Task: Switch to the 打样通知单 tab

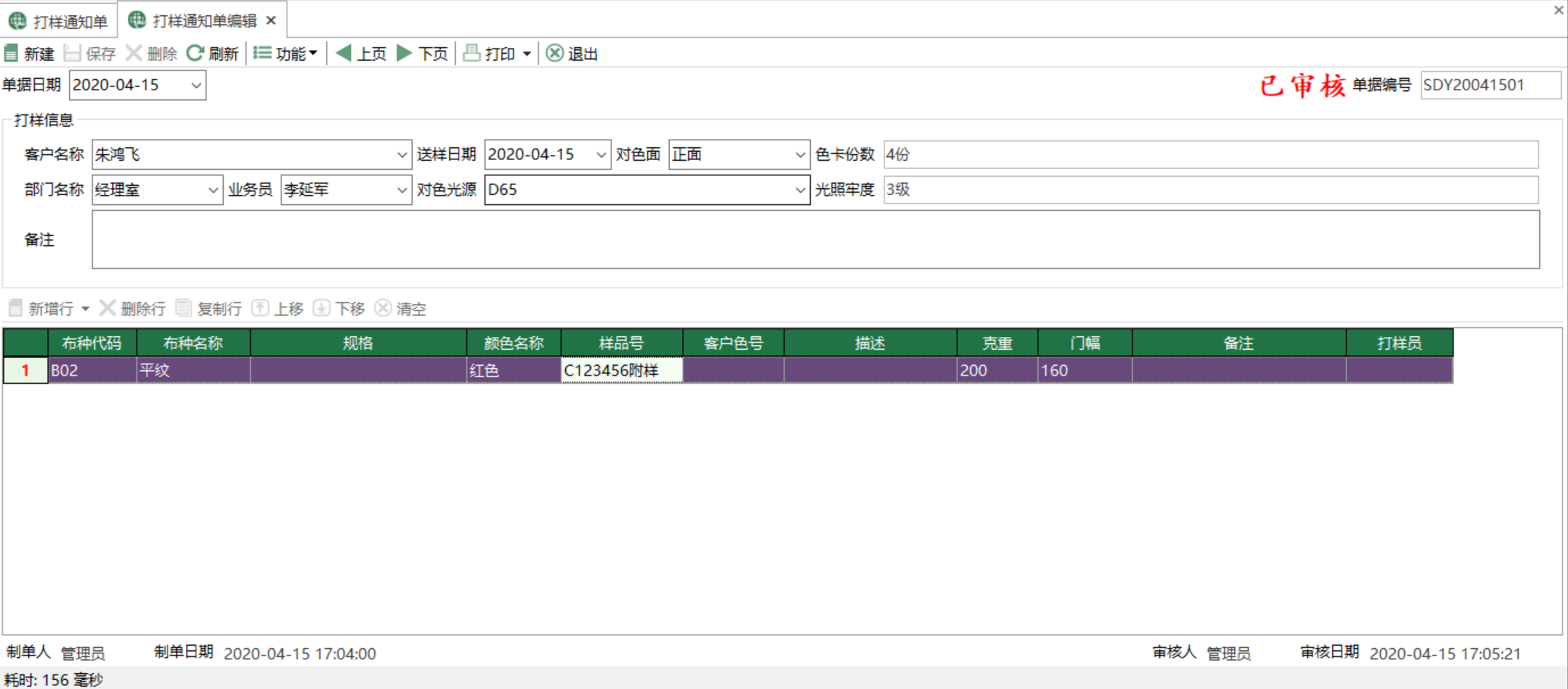Action: [59, 20]
